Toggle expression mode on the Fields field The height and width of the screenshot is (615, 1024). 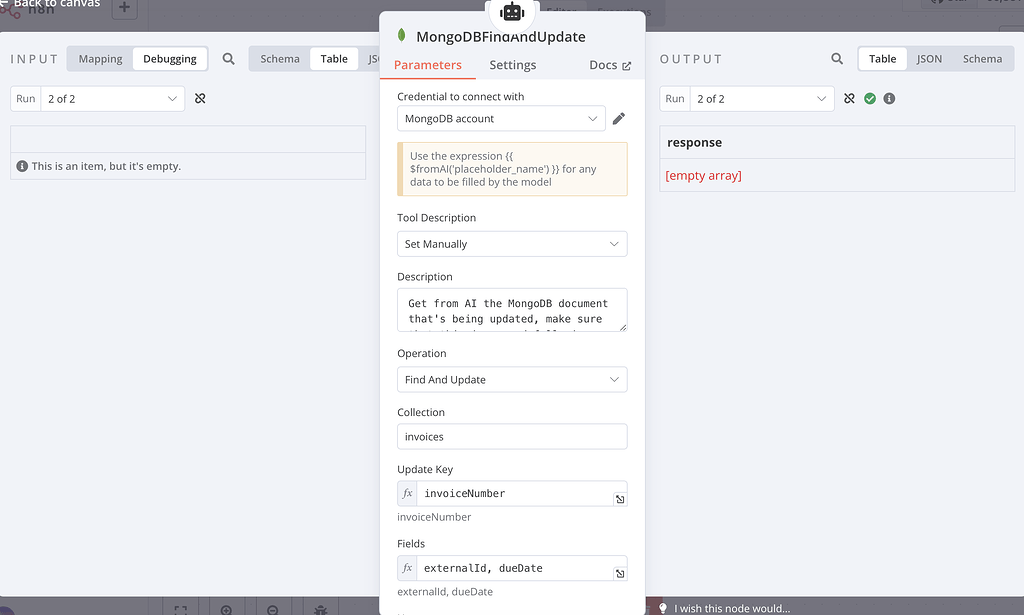click(x=407, y=568)
